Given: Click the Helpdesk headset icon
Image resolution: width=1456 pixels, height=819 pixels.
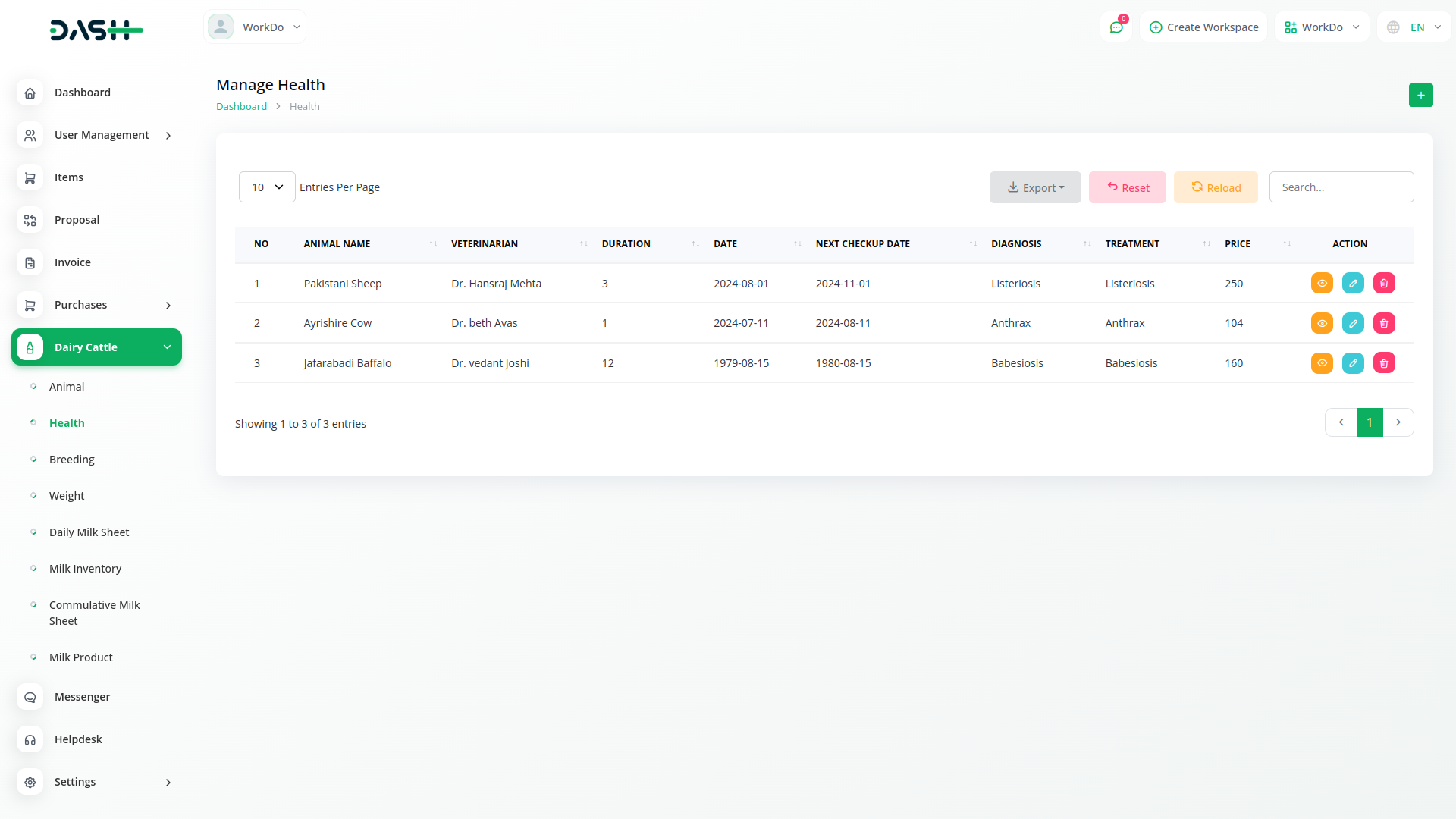Looking at the screenshot, I should pos(30,739).
